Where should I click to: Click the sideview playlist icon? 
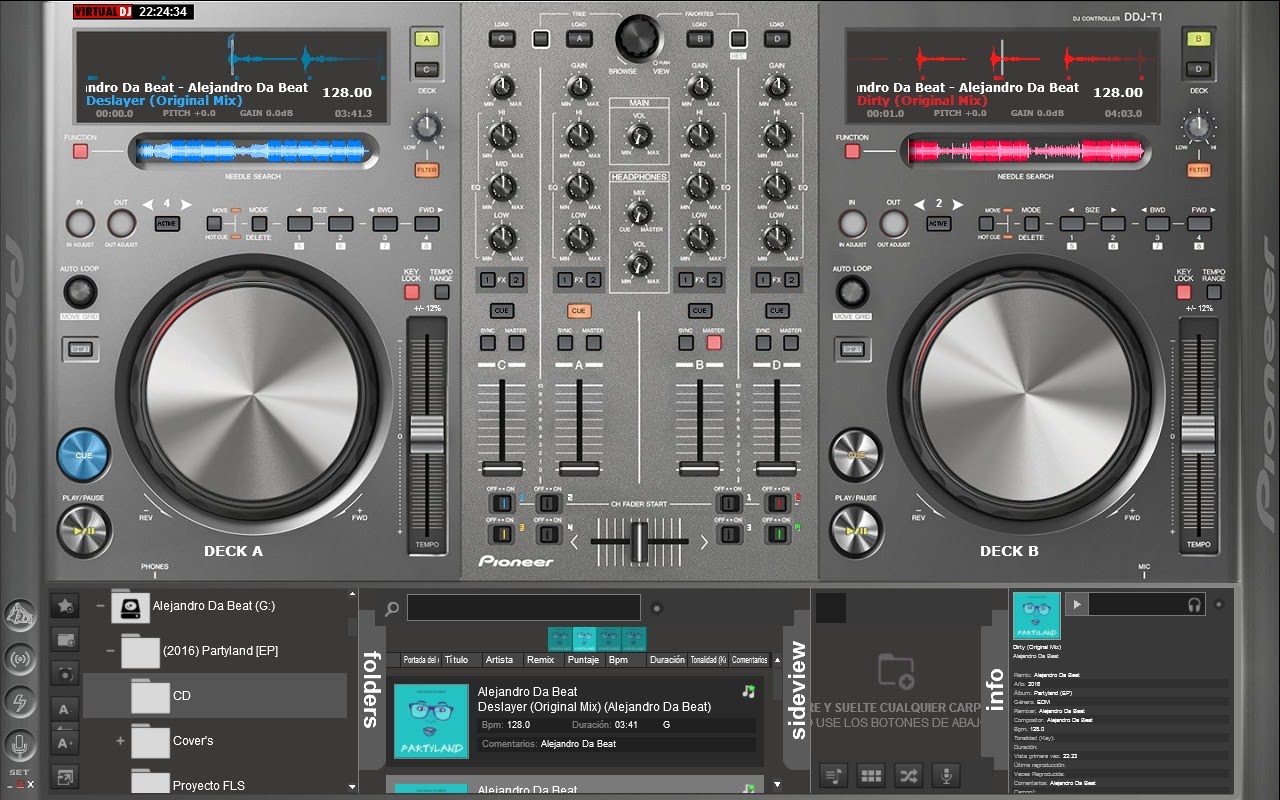(x=834, y=775)
